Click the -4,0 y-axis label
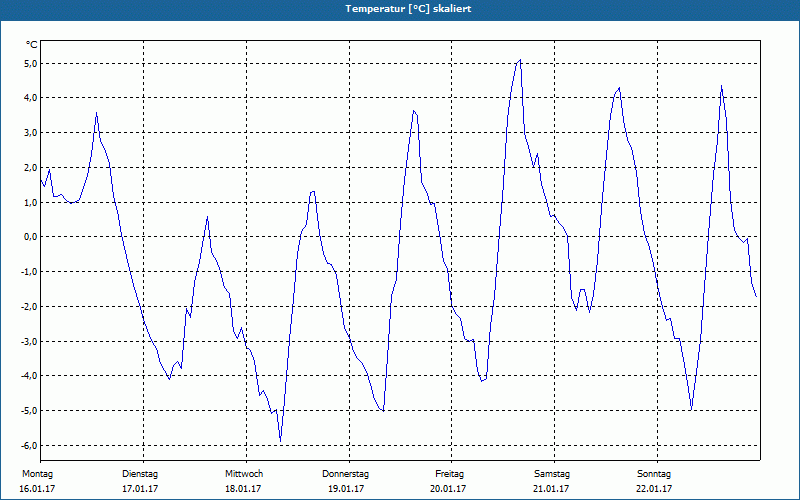Screen dimensions: 800x500 [x=30, y=376]
